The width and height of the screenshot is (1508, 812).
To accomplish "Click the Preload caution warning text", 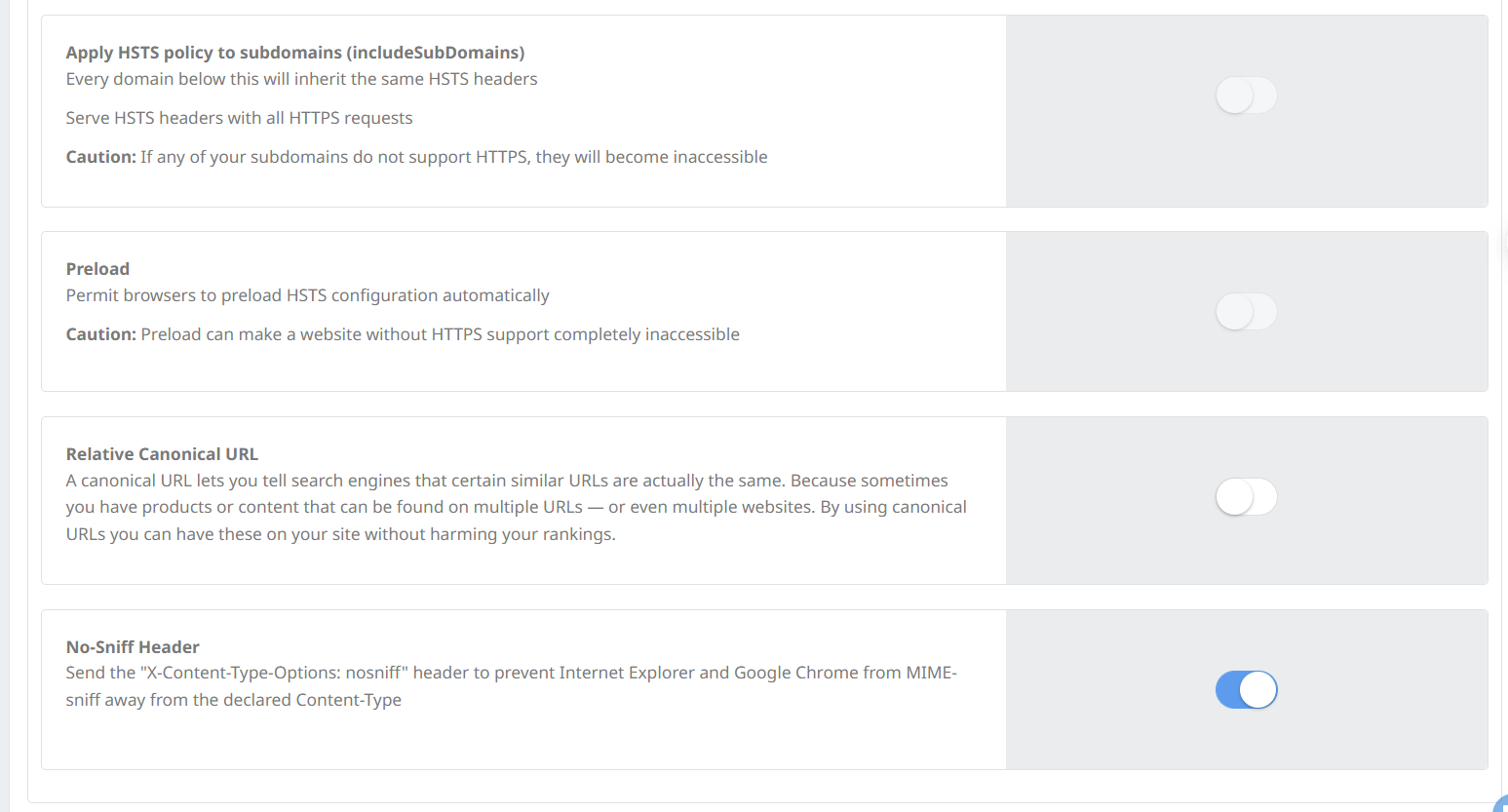I will pyautogui.click(x=440, y=334).
